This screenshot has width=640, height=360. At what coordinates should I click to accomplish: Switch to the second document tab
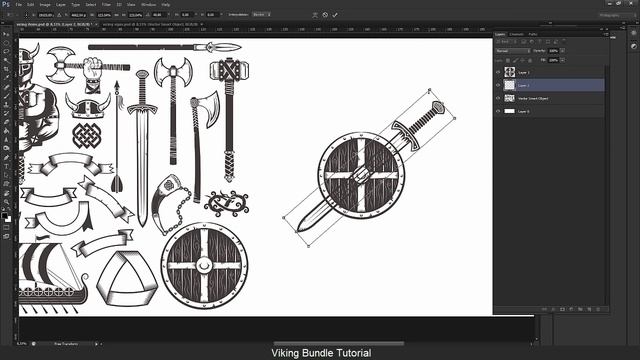pos(150,24)
